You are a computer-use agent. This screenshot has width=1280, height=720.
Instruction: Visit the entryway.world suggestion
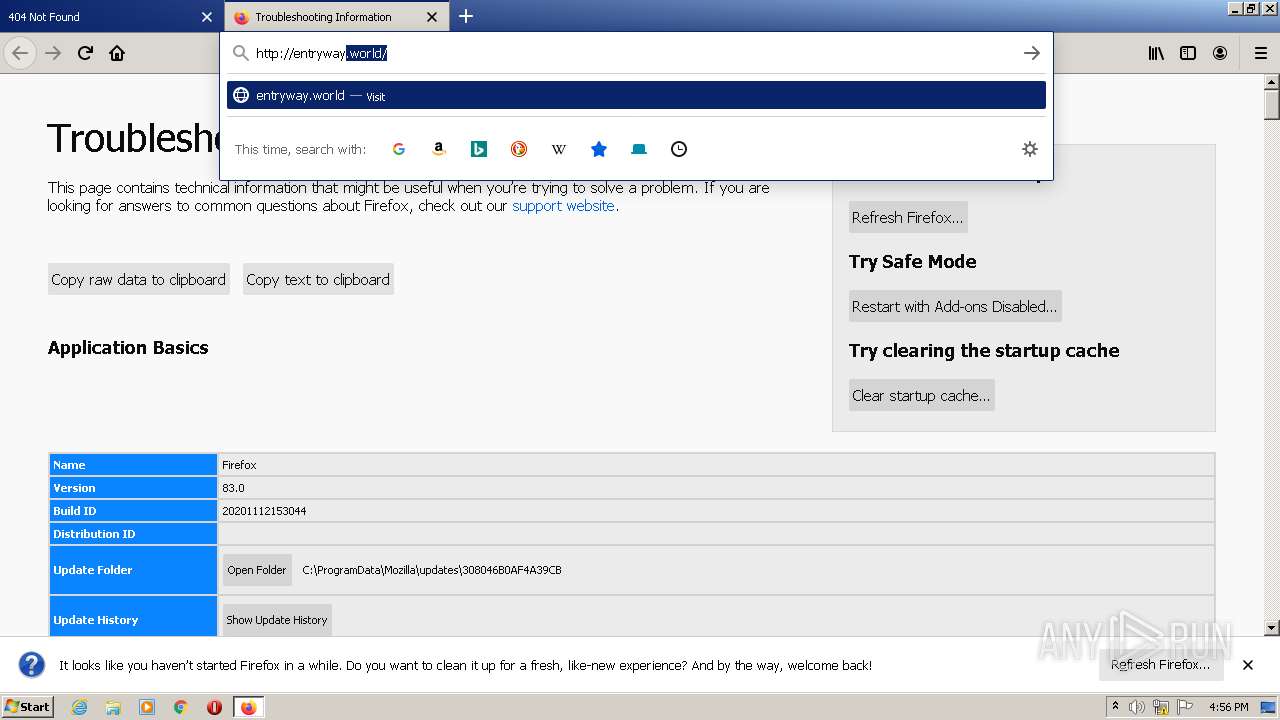(636, 95)
